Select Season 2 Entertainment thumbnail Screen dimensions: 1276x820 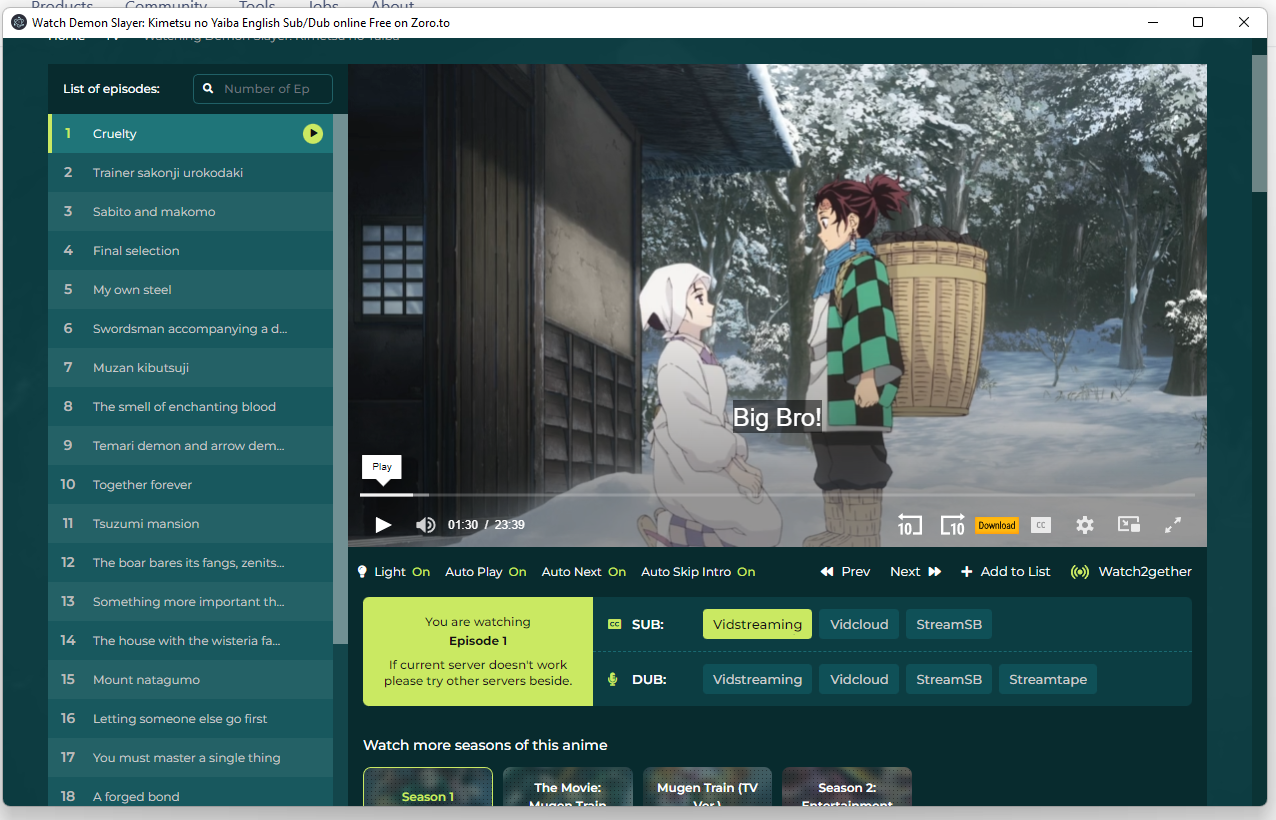tap(847, 787)
